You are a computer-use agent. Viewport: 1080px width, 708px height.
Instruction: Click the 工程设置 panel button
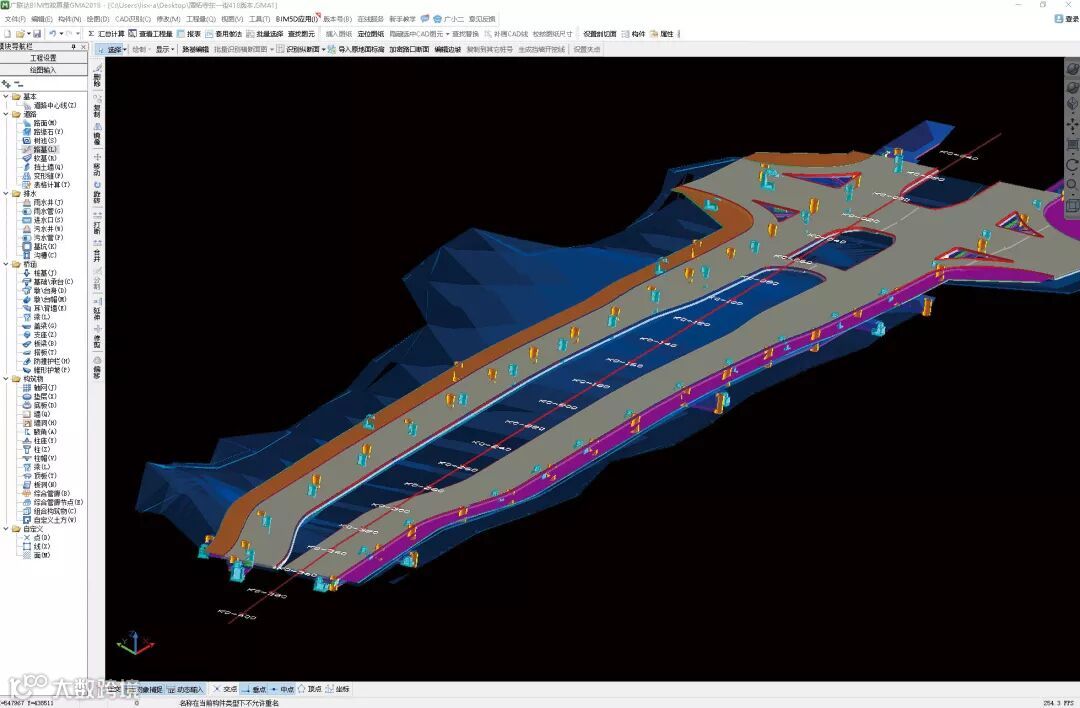point(43,58)
